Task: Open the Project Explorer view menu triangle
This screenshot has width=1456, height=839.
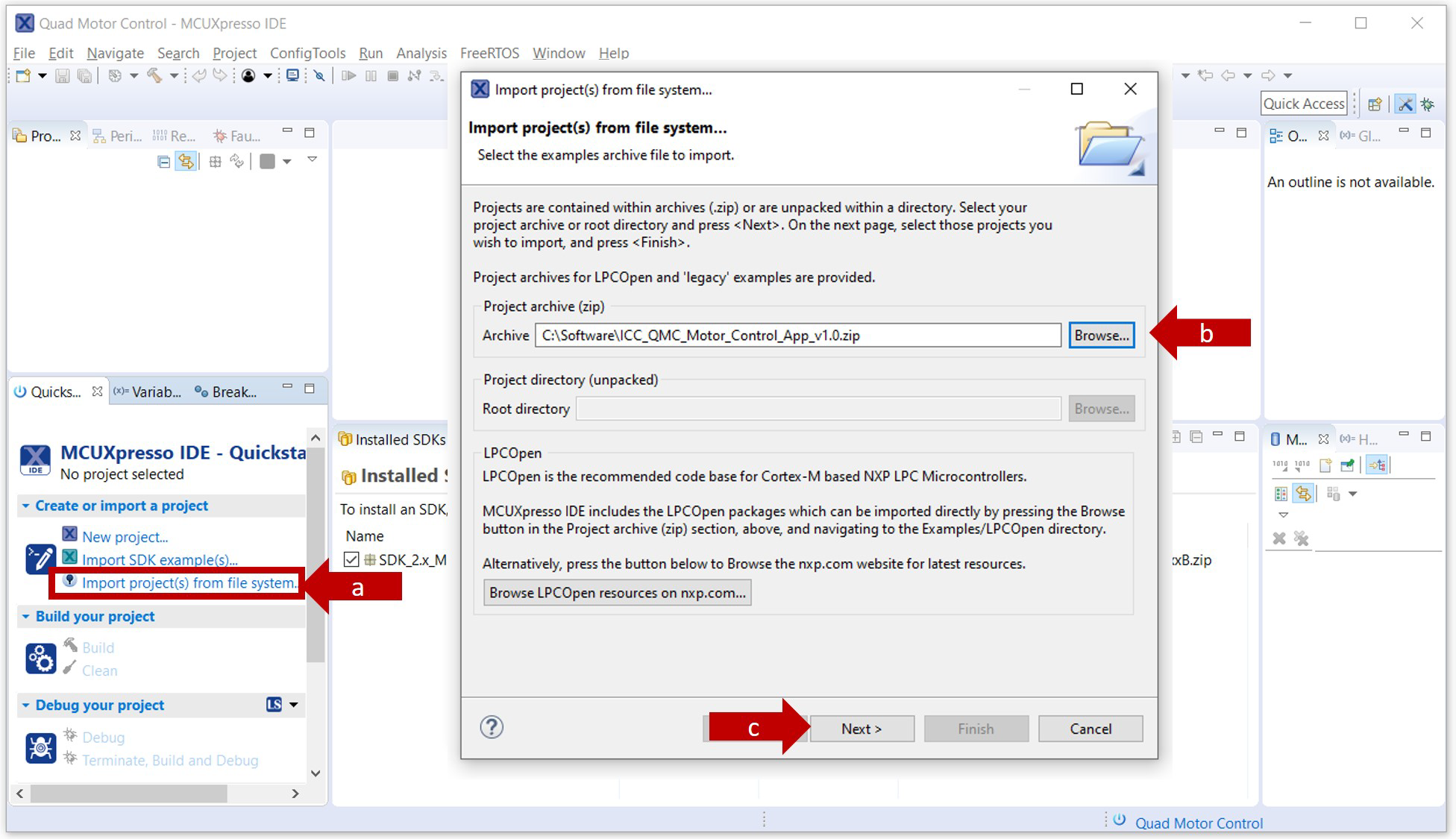Action: (x=313, y=160)
